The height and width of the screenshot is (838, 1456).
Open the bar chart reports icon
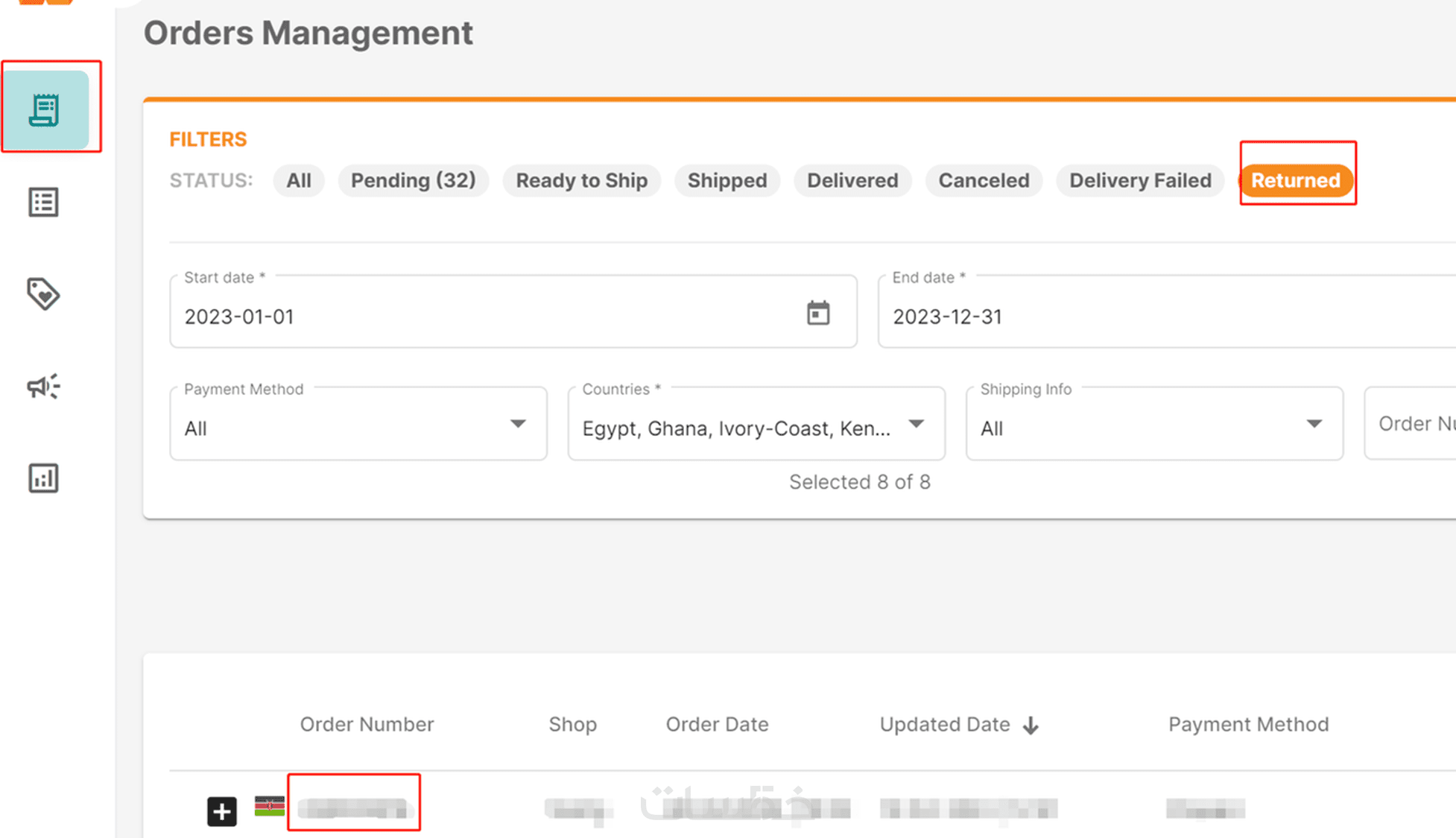click(x=43, y=478)
